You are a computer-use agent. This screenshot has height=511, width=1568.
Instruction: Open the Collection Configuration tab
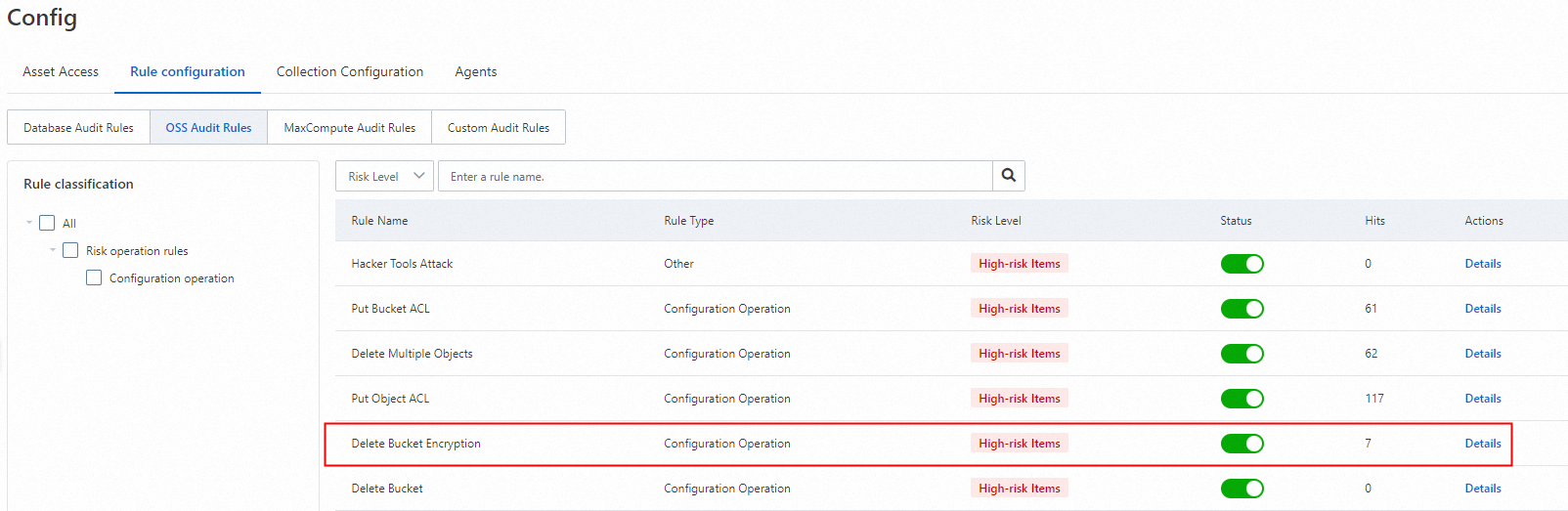point(350,71)
